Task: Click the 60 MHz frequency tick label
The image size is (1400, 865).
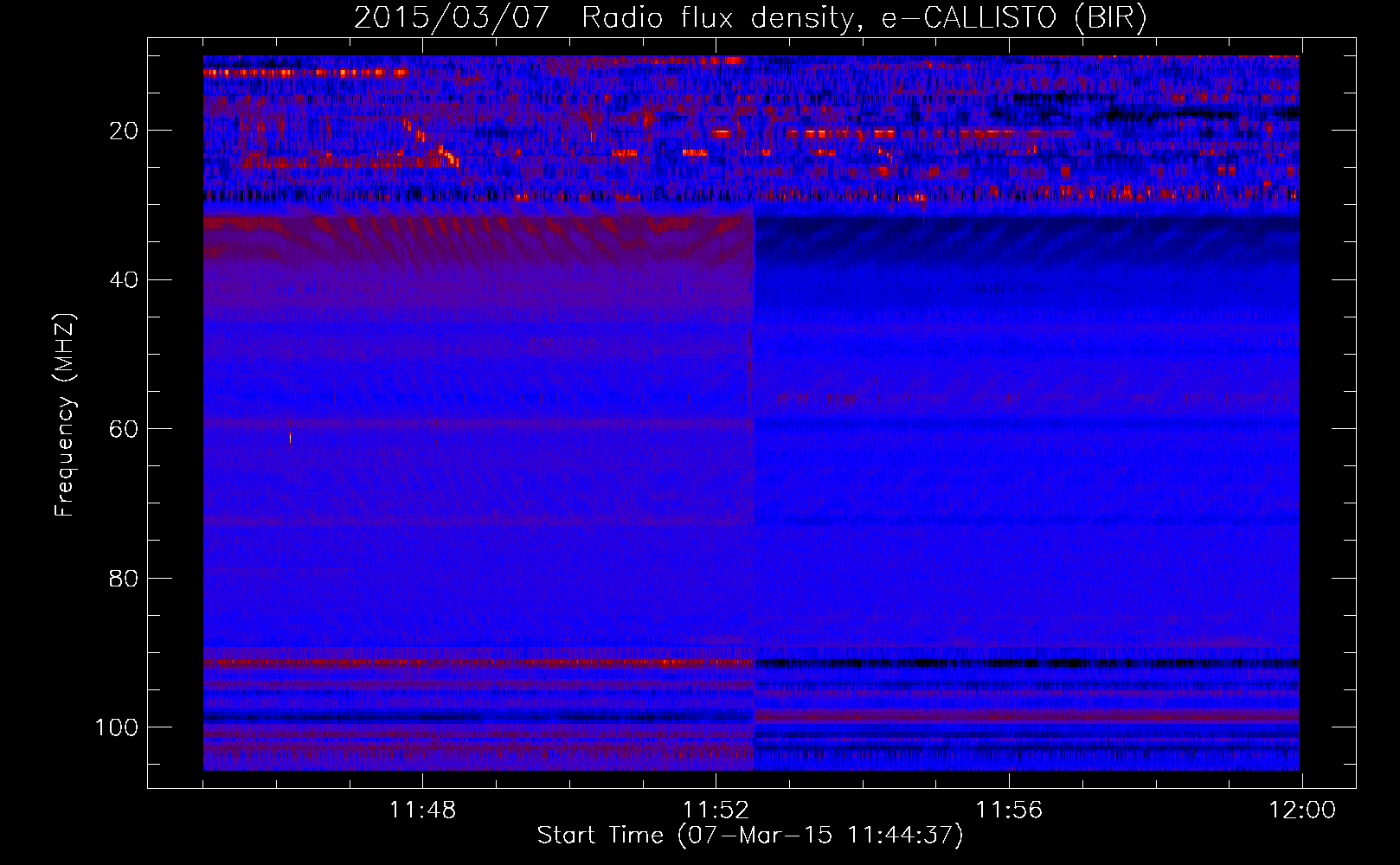Action: pos(124,429)
